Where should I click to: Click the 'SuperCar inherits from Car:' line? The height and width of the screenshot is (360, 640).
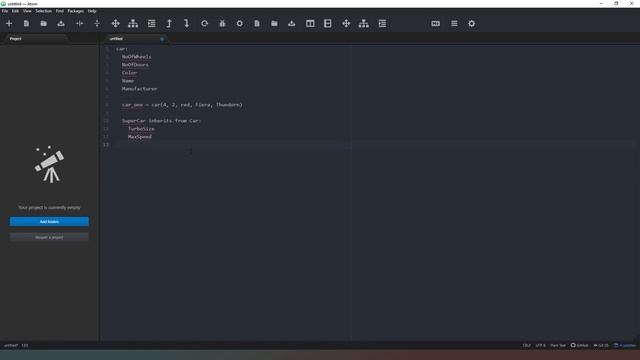[161, 121]
